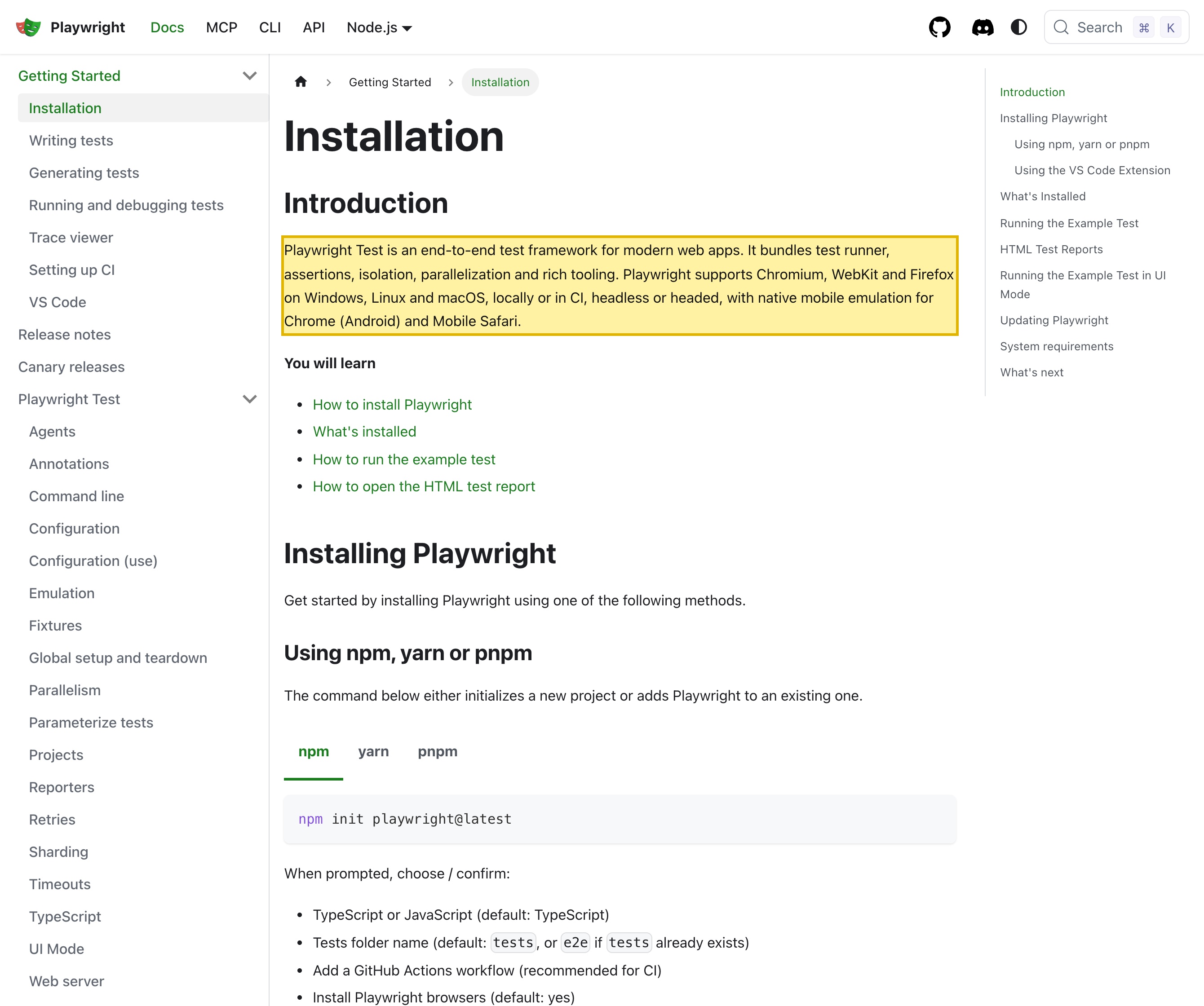Click Getting Started in the breadcrumb
Viewport: 1204px width, 1006px height.
click(390, 82)
